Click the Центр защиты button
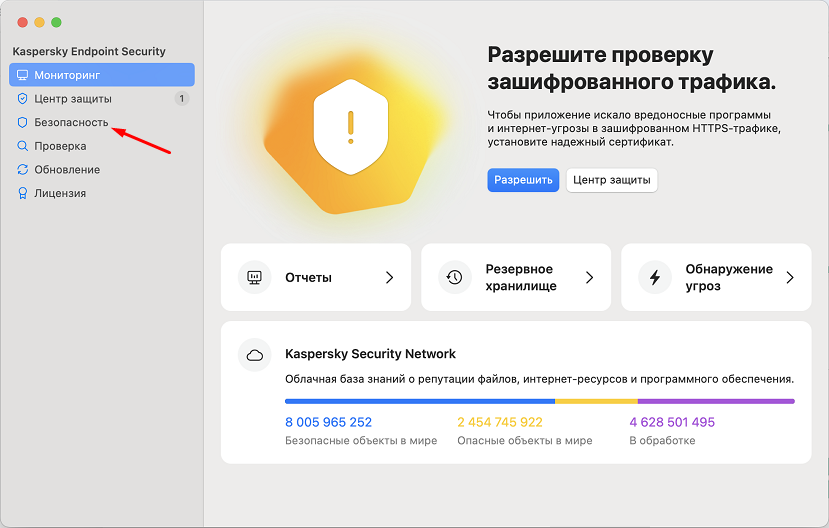The width and height of the screenshot is (829, 528). click(x=612, y=180)
